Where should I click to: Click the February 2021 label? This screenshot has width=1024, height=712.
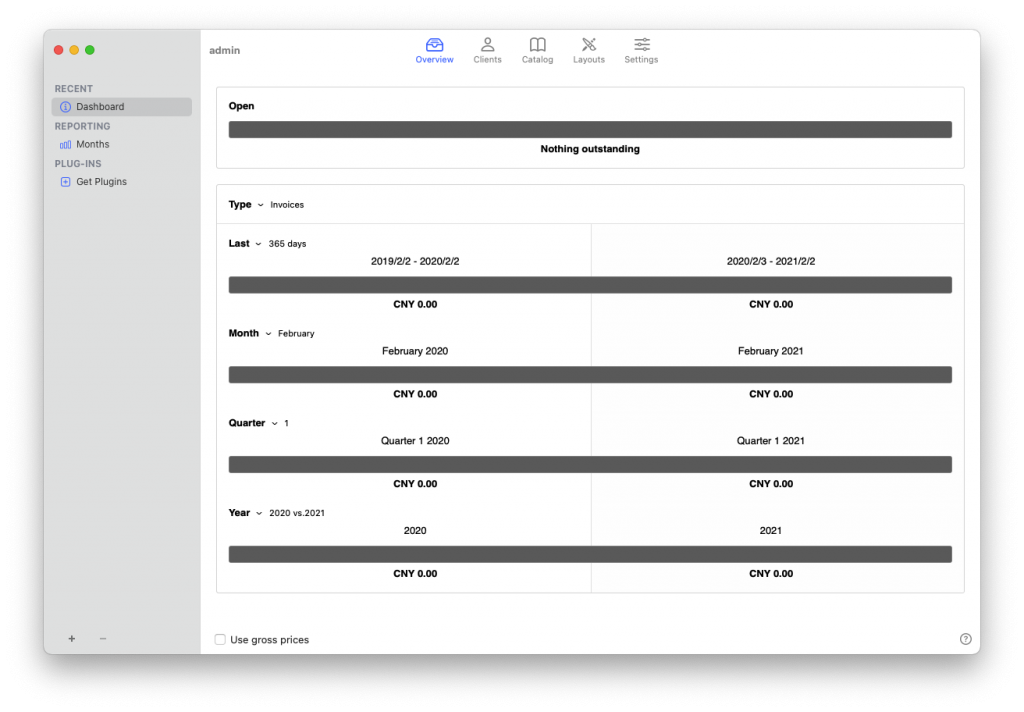771,351
